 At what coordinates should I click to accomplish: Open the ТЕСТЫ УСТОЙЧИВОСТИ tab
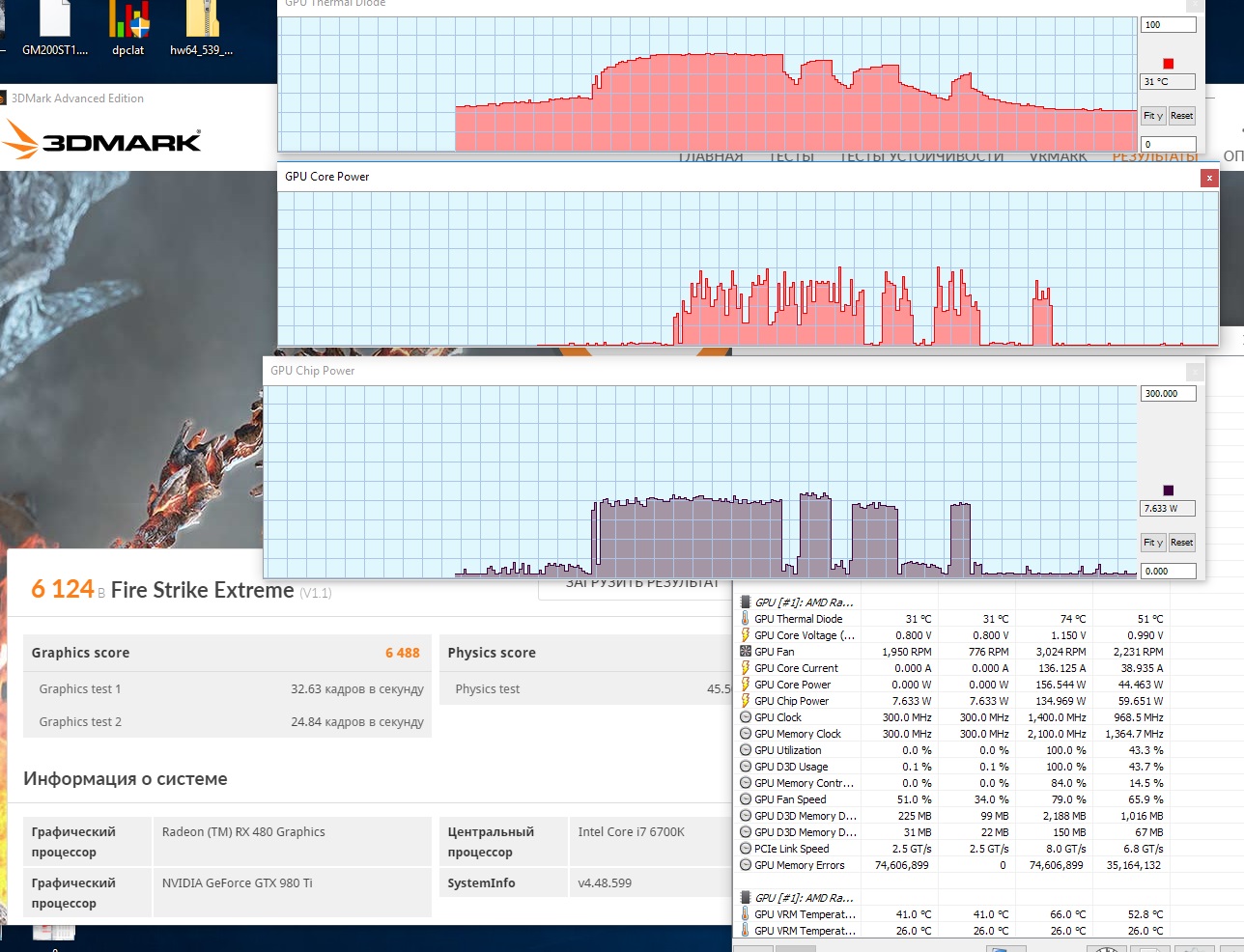point(922,156)
